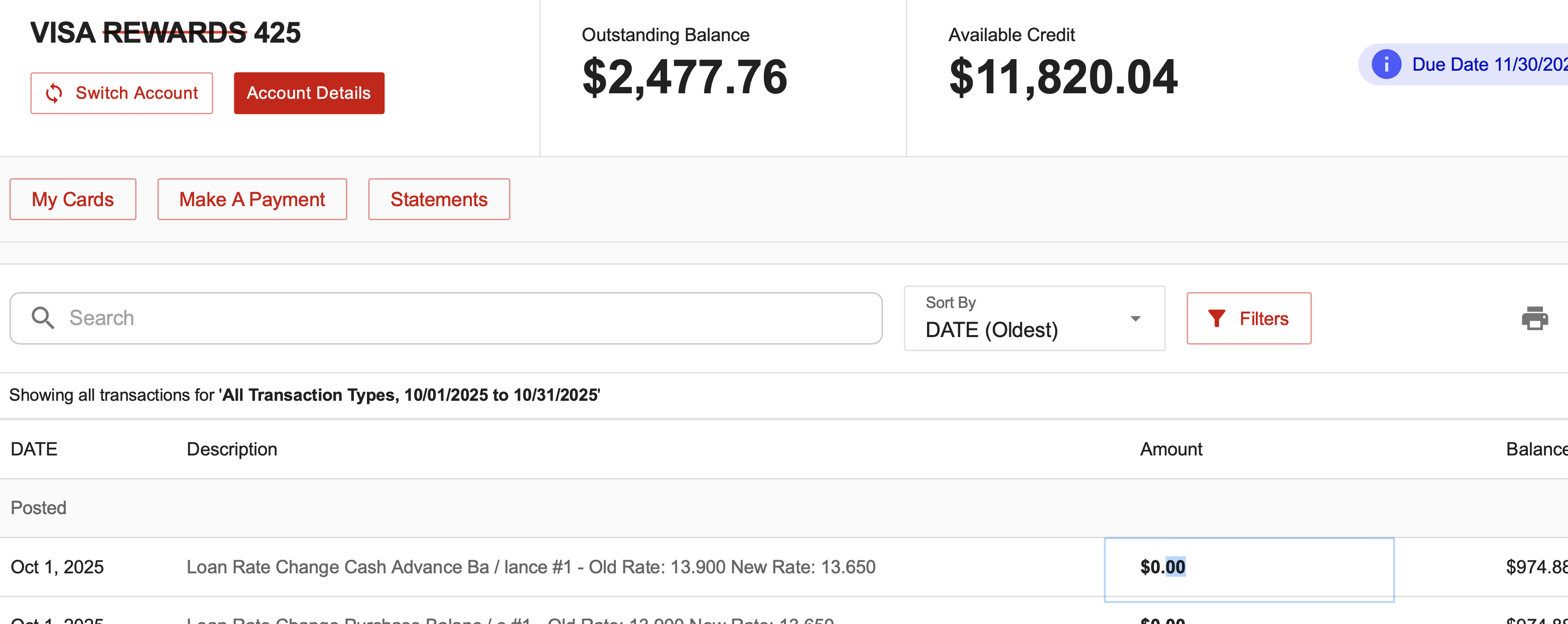
Task: Open the Cash Advance rate change transaction
Action: coord(530,567)
